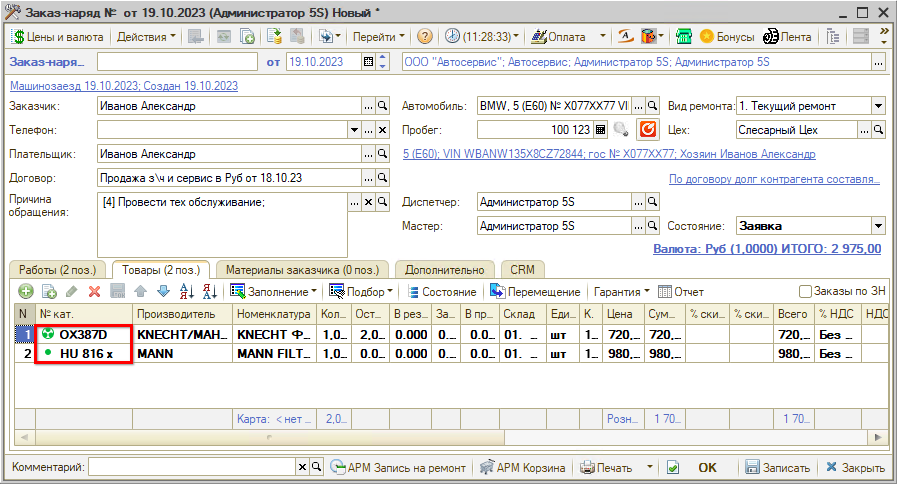Click magnifier icon next to Комментарий field
The image size is (897, 484).
coord(316,467)
